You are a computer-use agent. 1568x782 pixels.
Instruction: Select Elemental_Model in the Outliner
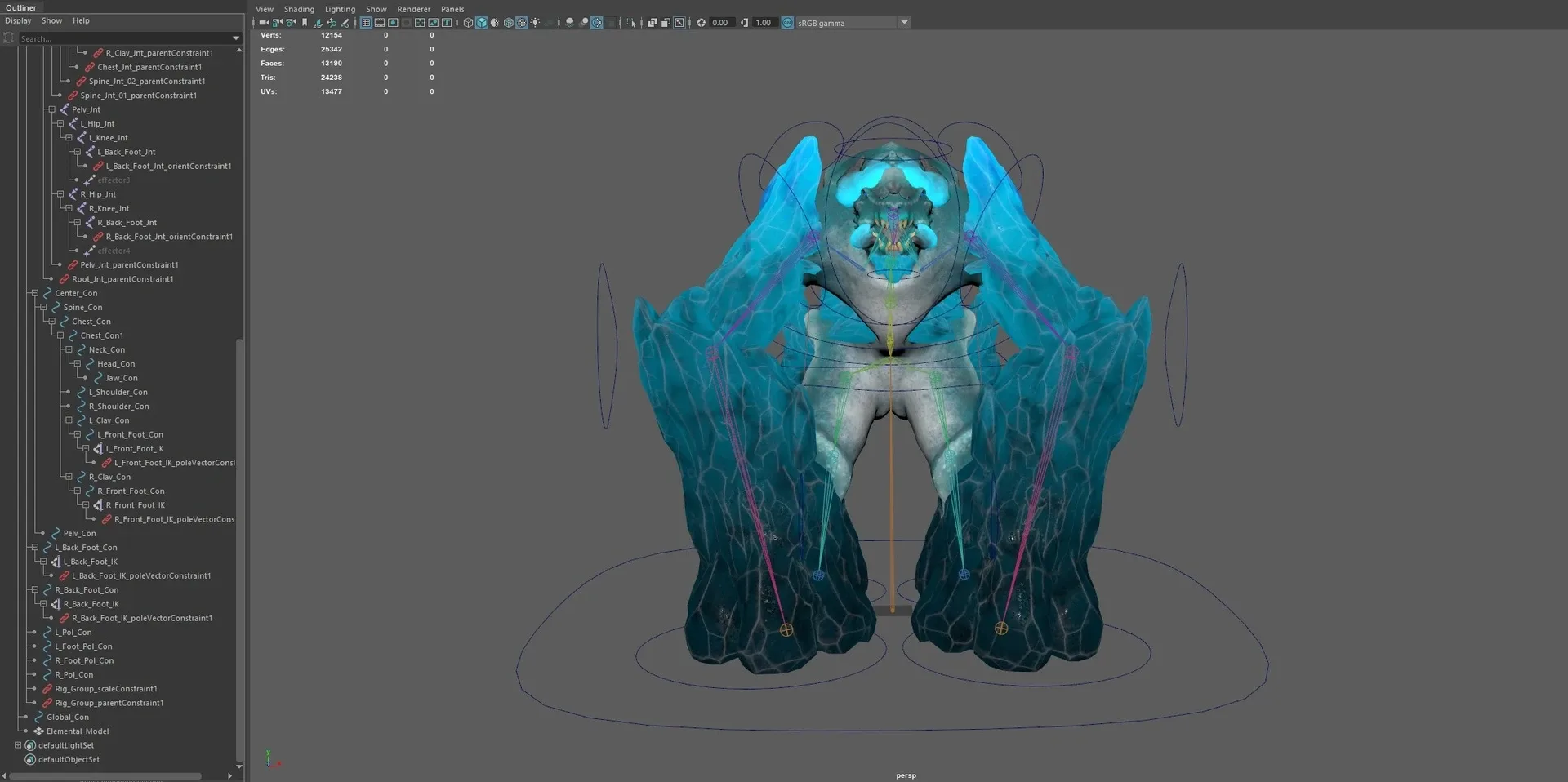click(x=79, y=731)
